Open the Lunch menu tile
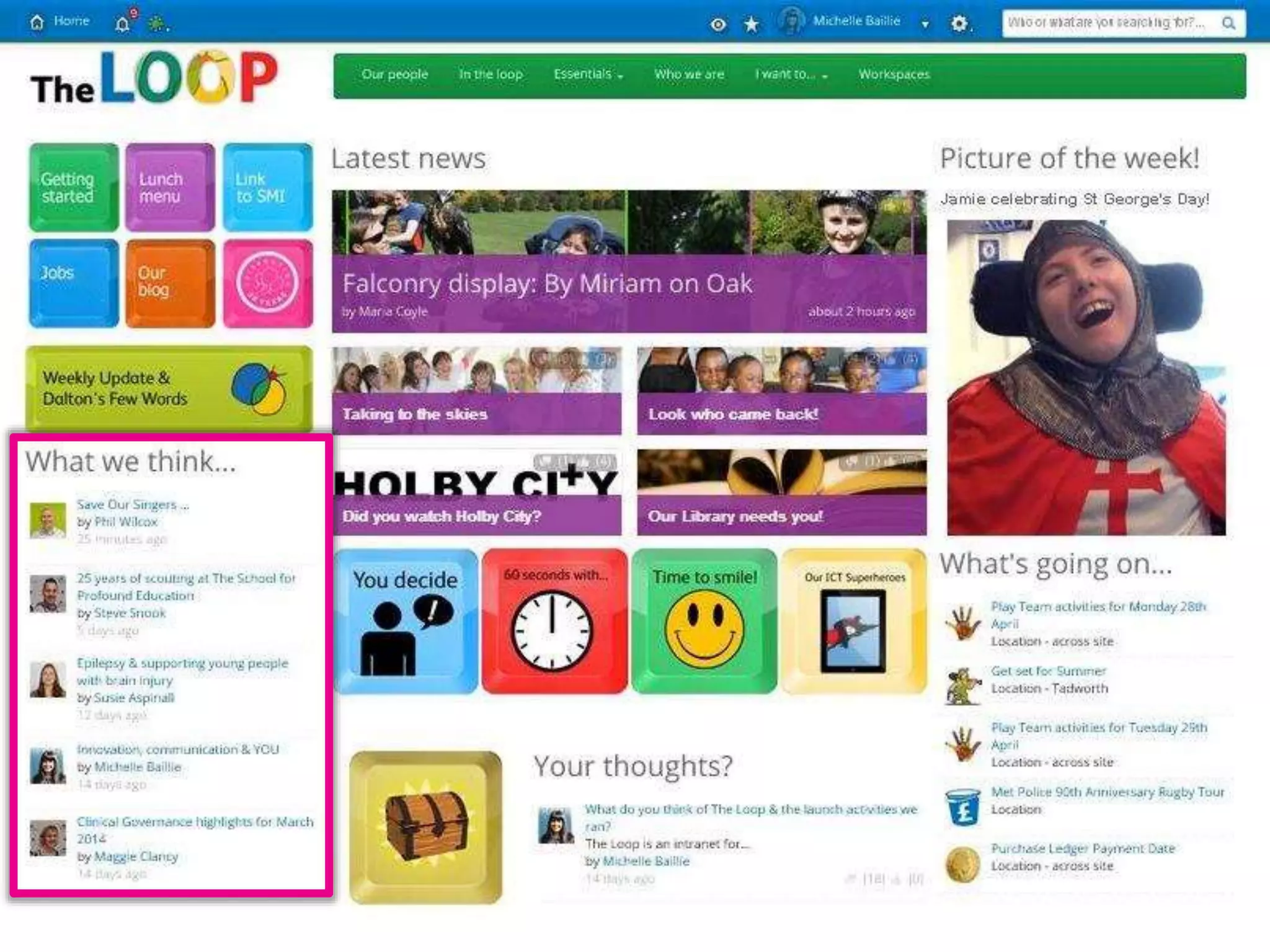This screenshot has width=1270, height=952. tap(170, 187)
